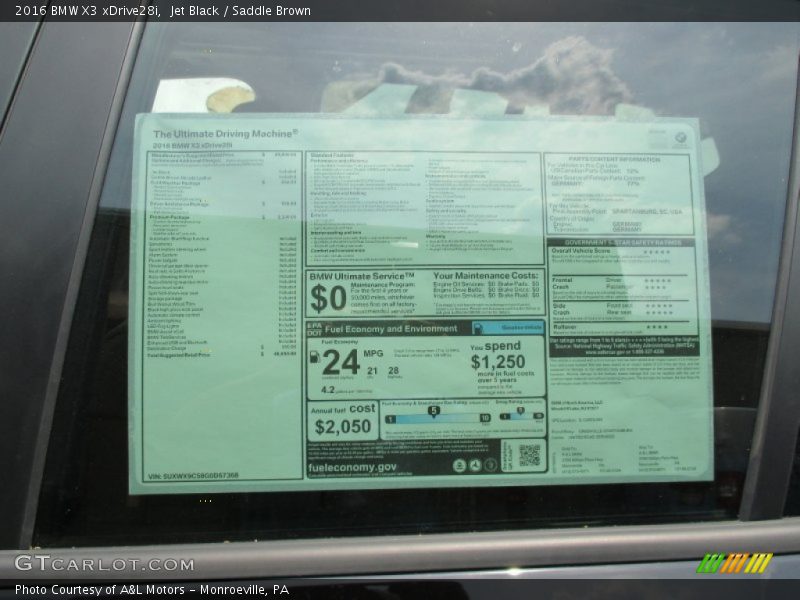Click 'GOVERNMENT 5-STAR SAFETY RATINGS' header
The width and height of the screenshot is (800, 600).
pos(622,243)
